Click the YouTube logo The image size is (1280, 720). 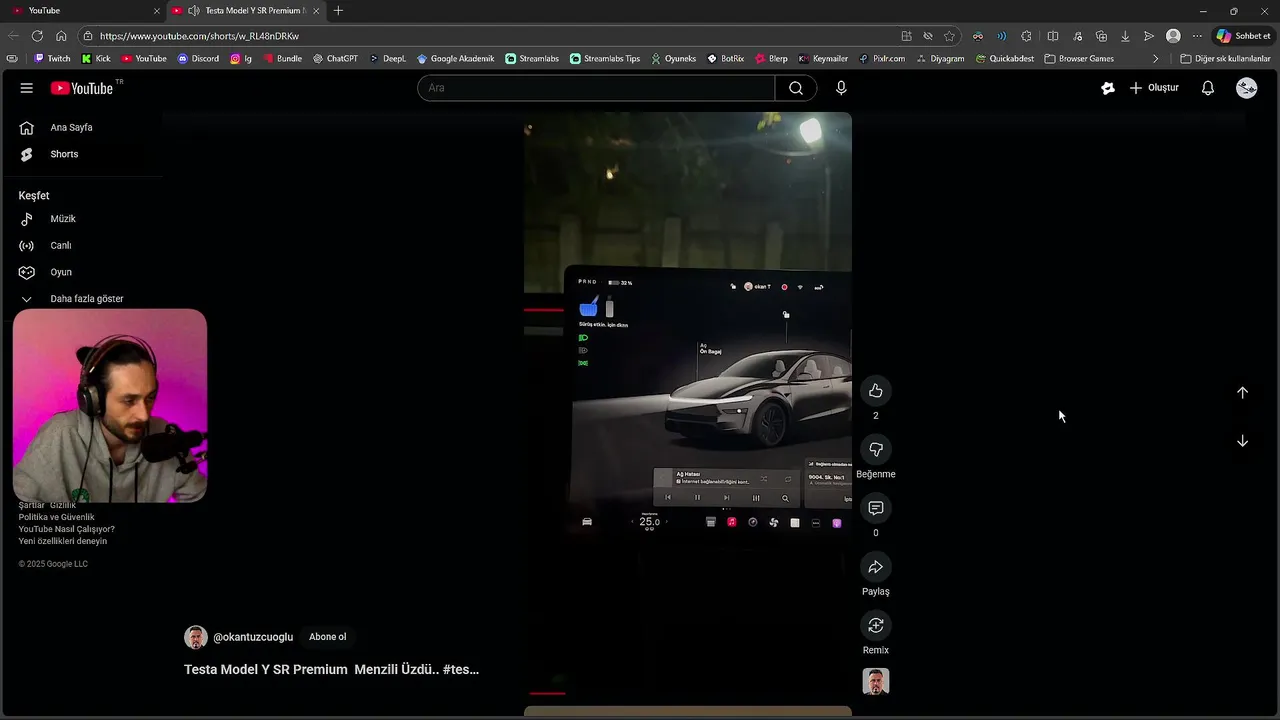[x=82, y=88]
